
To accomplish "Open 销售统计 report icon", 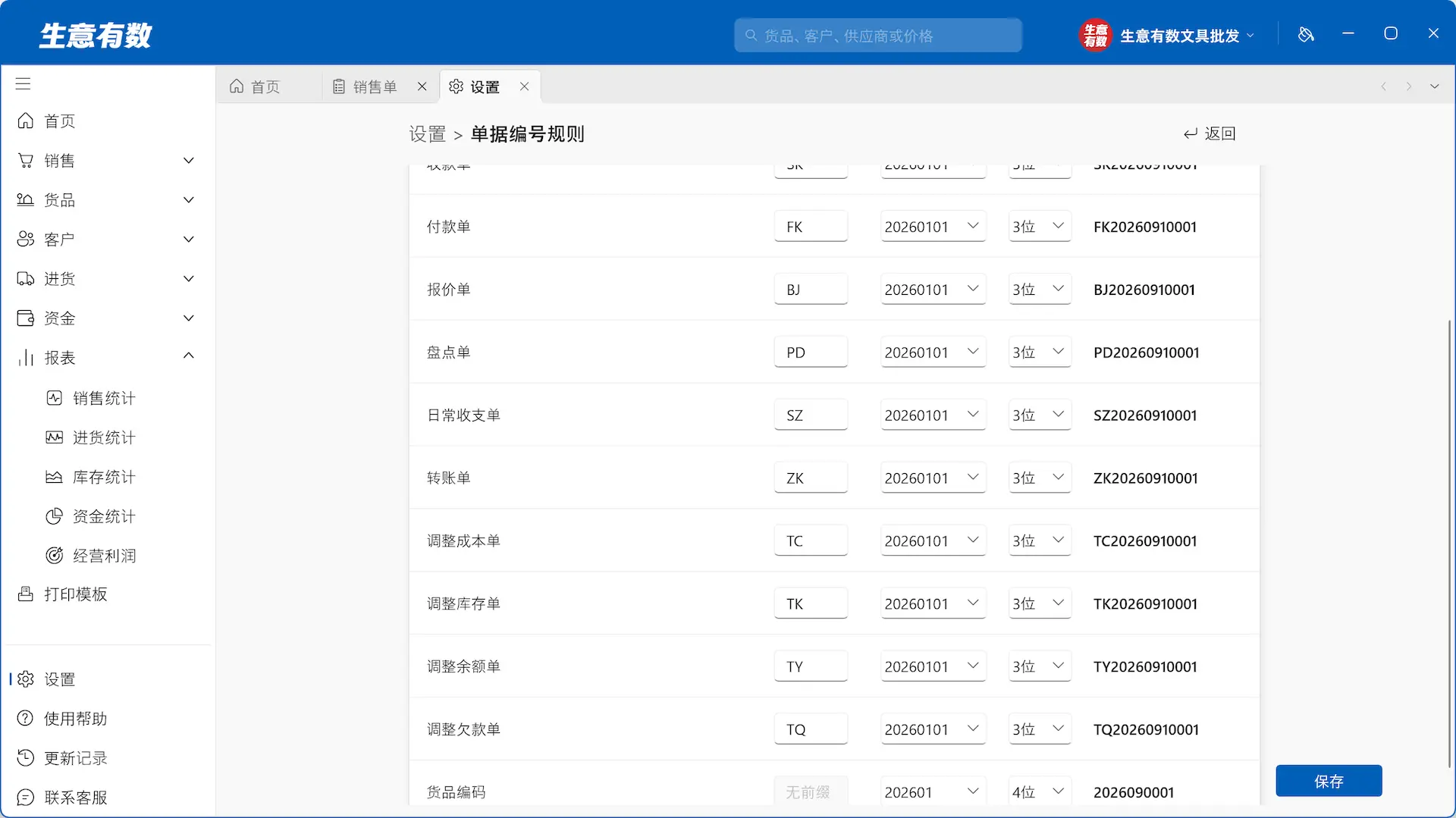I will [55, 398].
